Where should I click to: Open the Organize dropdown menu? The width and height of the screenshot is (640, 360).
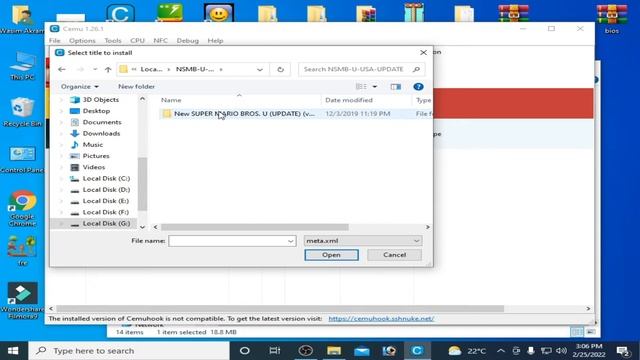pyautogui.click(x=80, y=87)
